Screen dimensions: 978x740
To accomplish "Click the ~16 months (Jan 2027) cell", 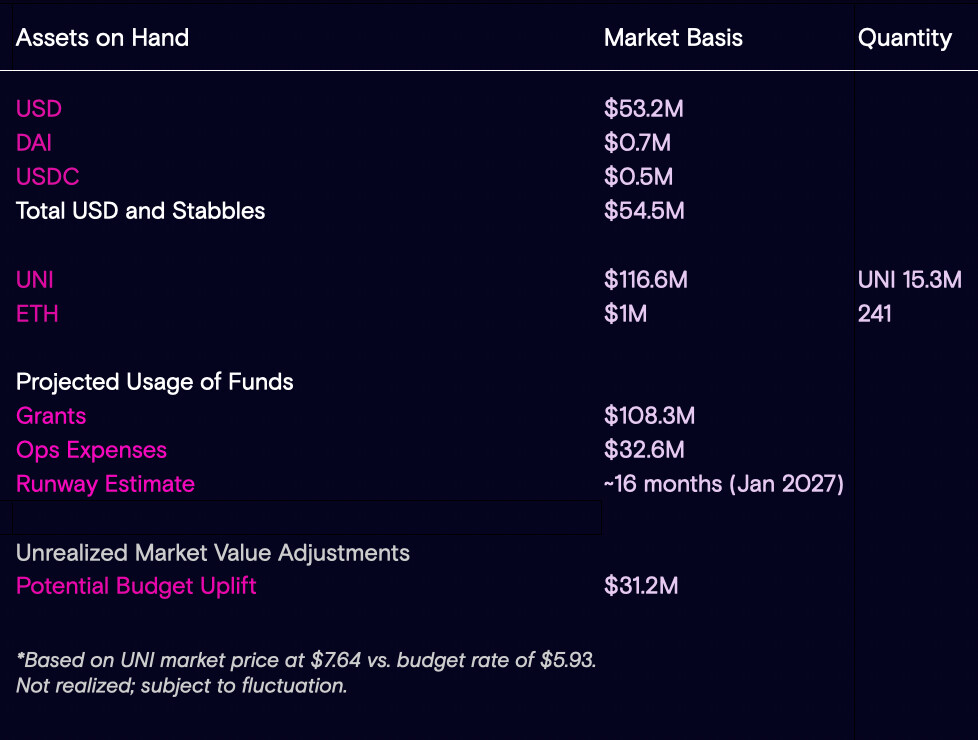I will tap(723, 484).
